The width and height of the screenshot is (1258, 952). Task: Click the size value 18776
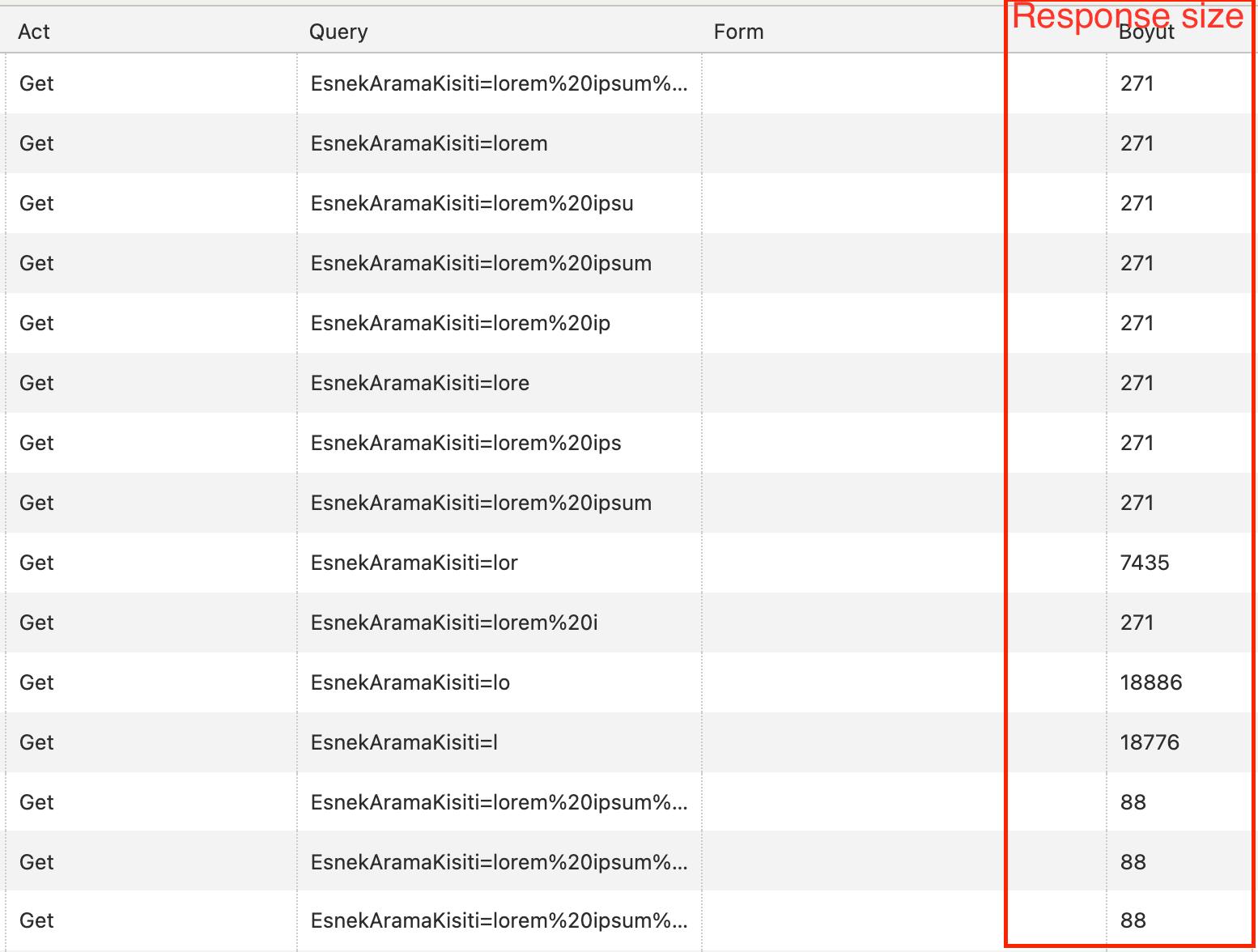tap(1150, 742)
